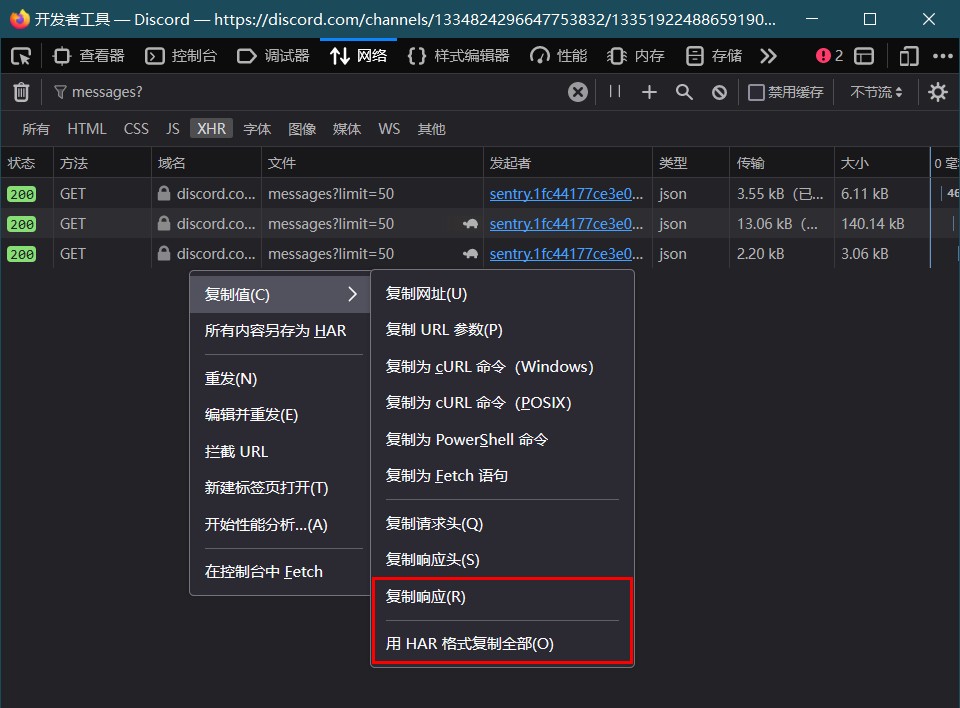960x708 pixels.
Task: Select 所有内容另存为 HAR menu item
Action: (x=275, y=331)
